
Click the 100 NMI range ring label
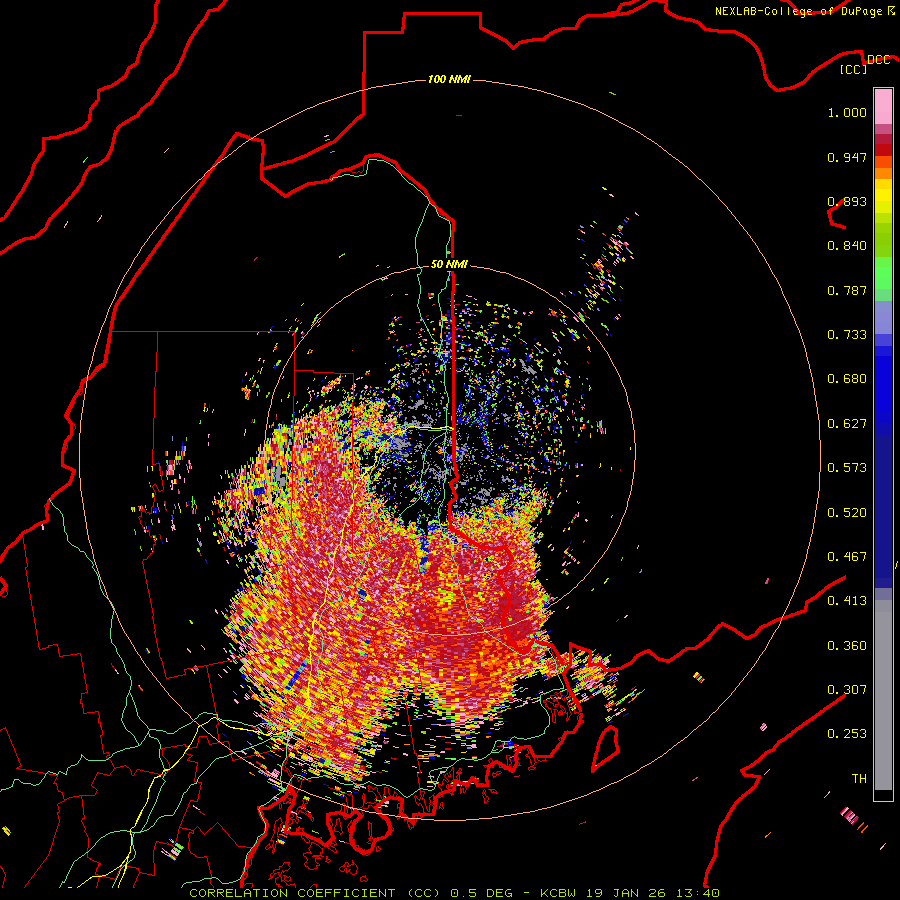(x=449, y=79)
